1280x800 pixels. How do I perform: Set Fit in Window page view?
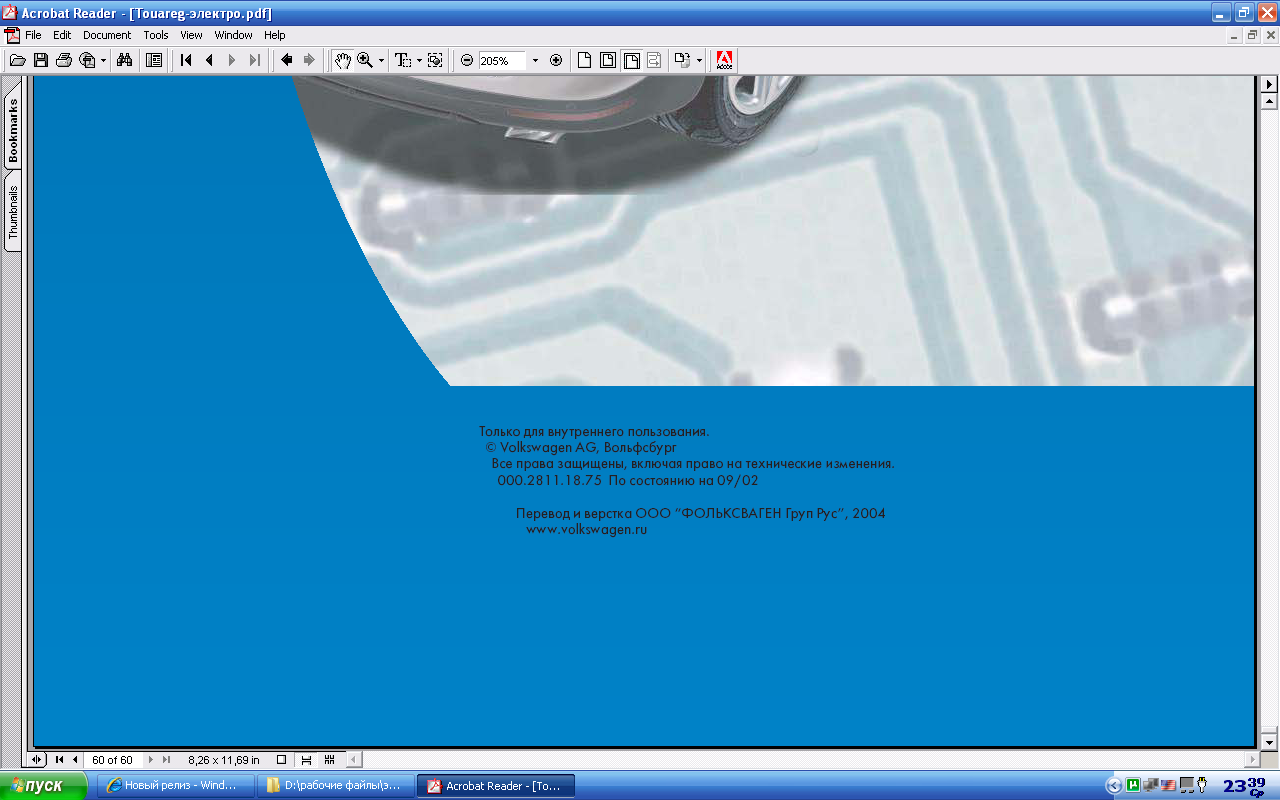(608, 60)
